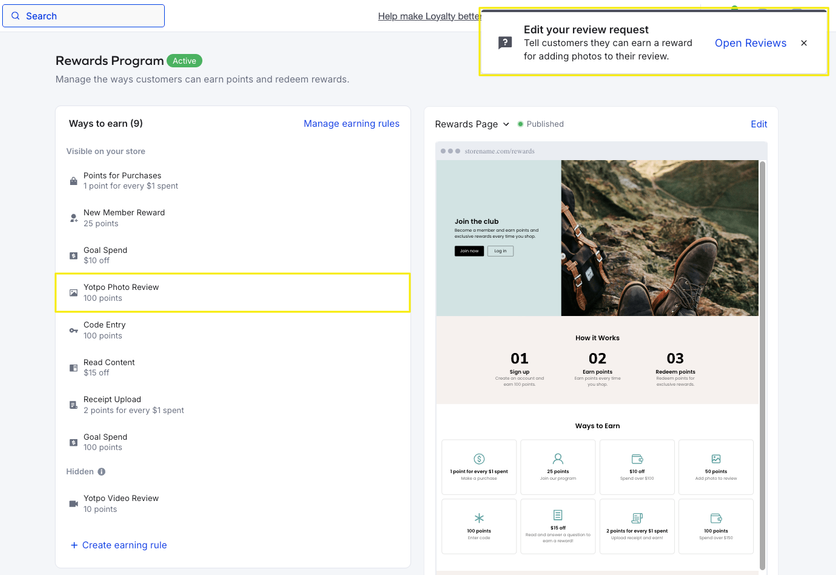
Task: Open the Receipt Upload rule
Action: tap(233, 405)
